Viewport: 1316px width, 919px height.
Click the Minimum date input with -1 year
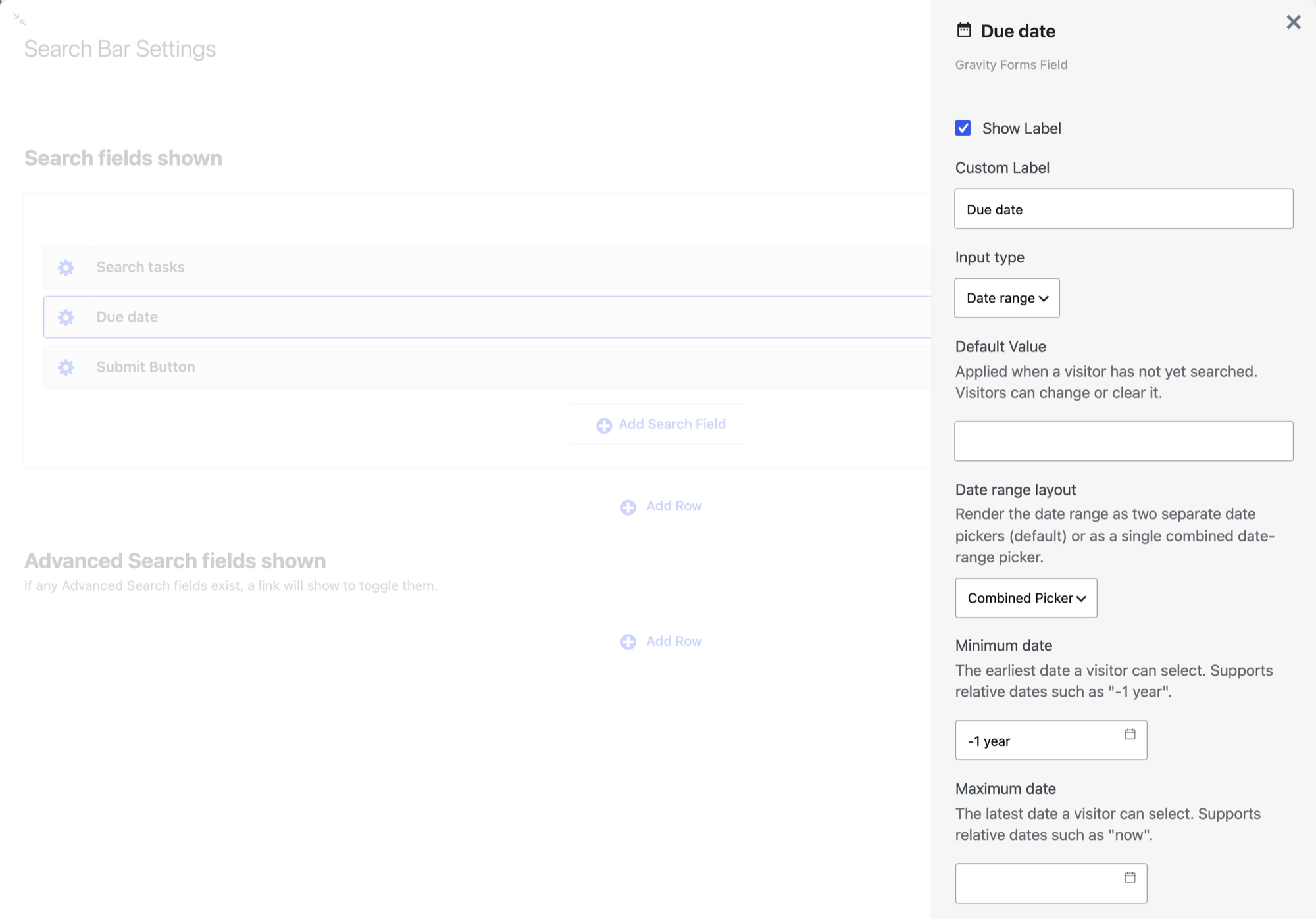pyautogui.click(x=1051, y=741)
